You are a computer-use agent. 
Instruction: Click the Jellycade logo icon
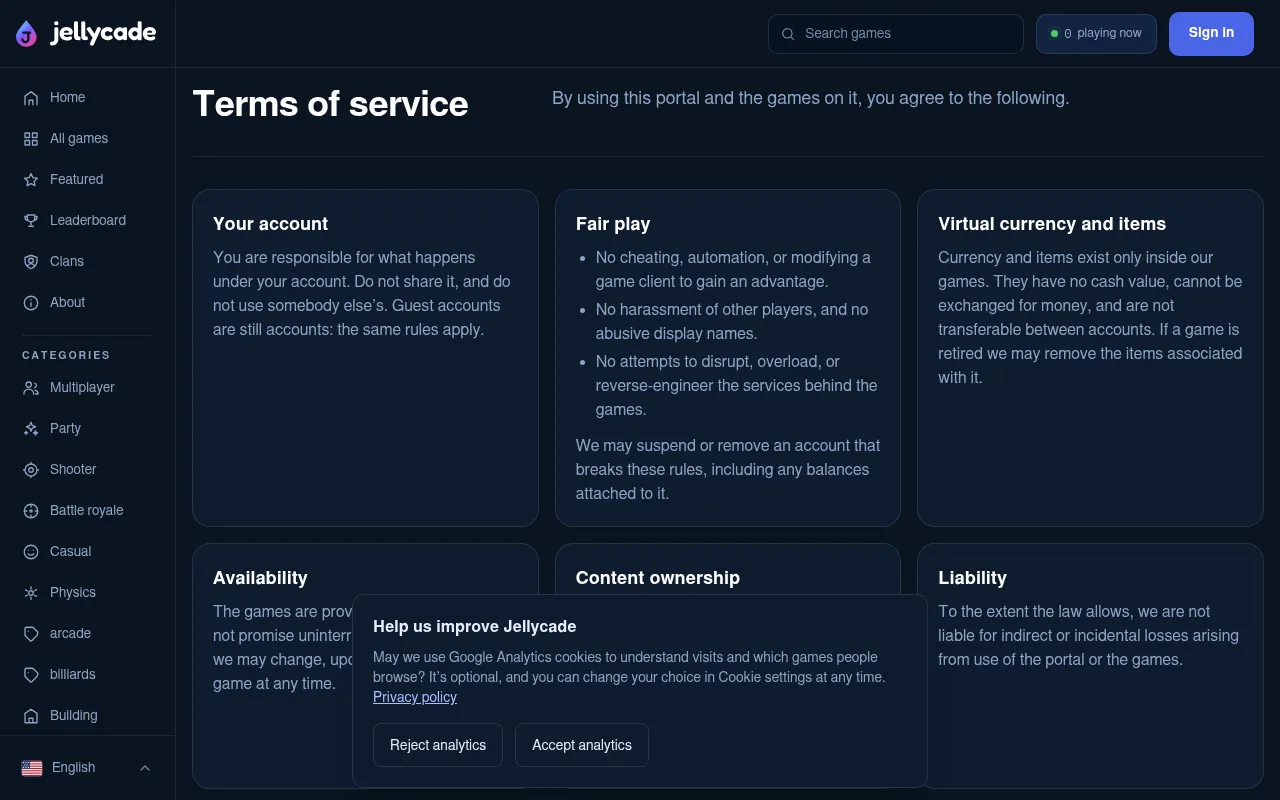(x=27, y=34)
